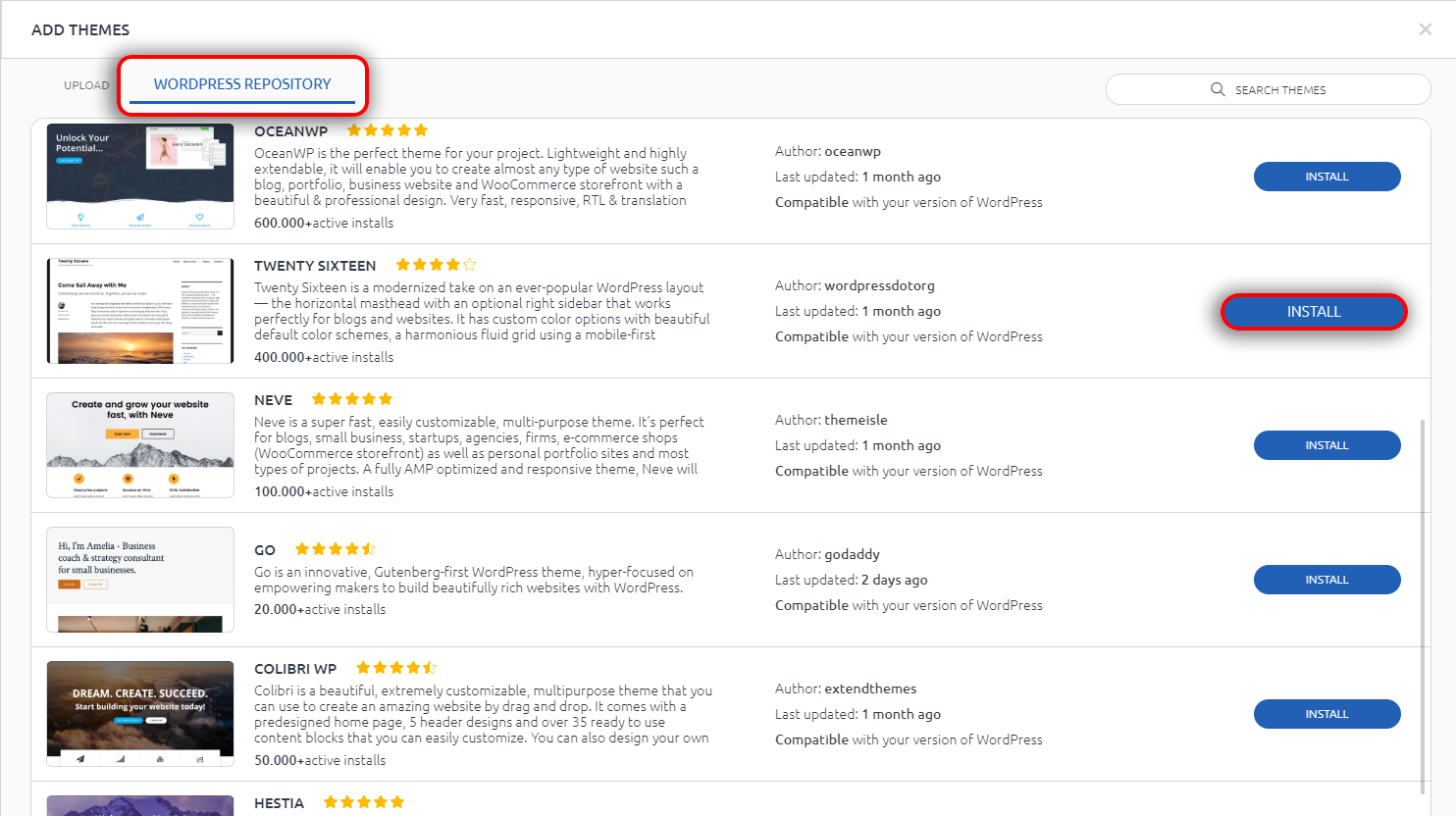Click Twenty Sixteen star rating
The image size is (1456, 816).
tap(437, 265)
